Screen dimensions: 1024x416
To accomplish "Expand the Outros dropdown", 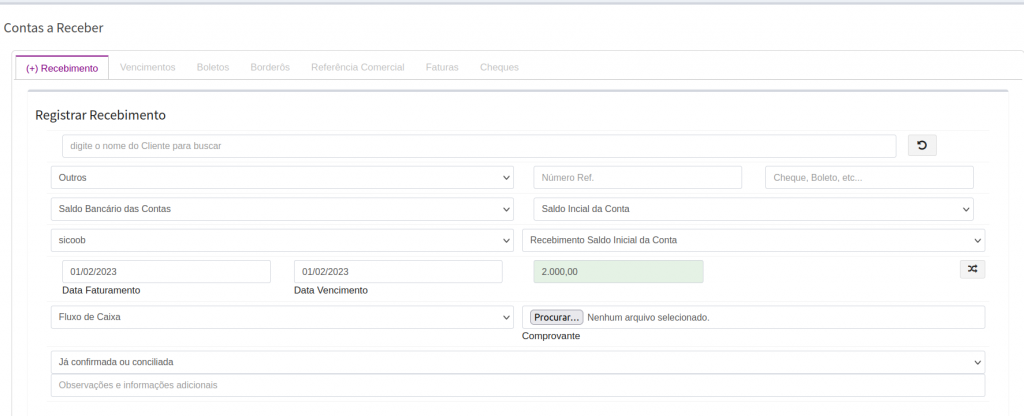I will tap(282, 177).
